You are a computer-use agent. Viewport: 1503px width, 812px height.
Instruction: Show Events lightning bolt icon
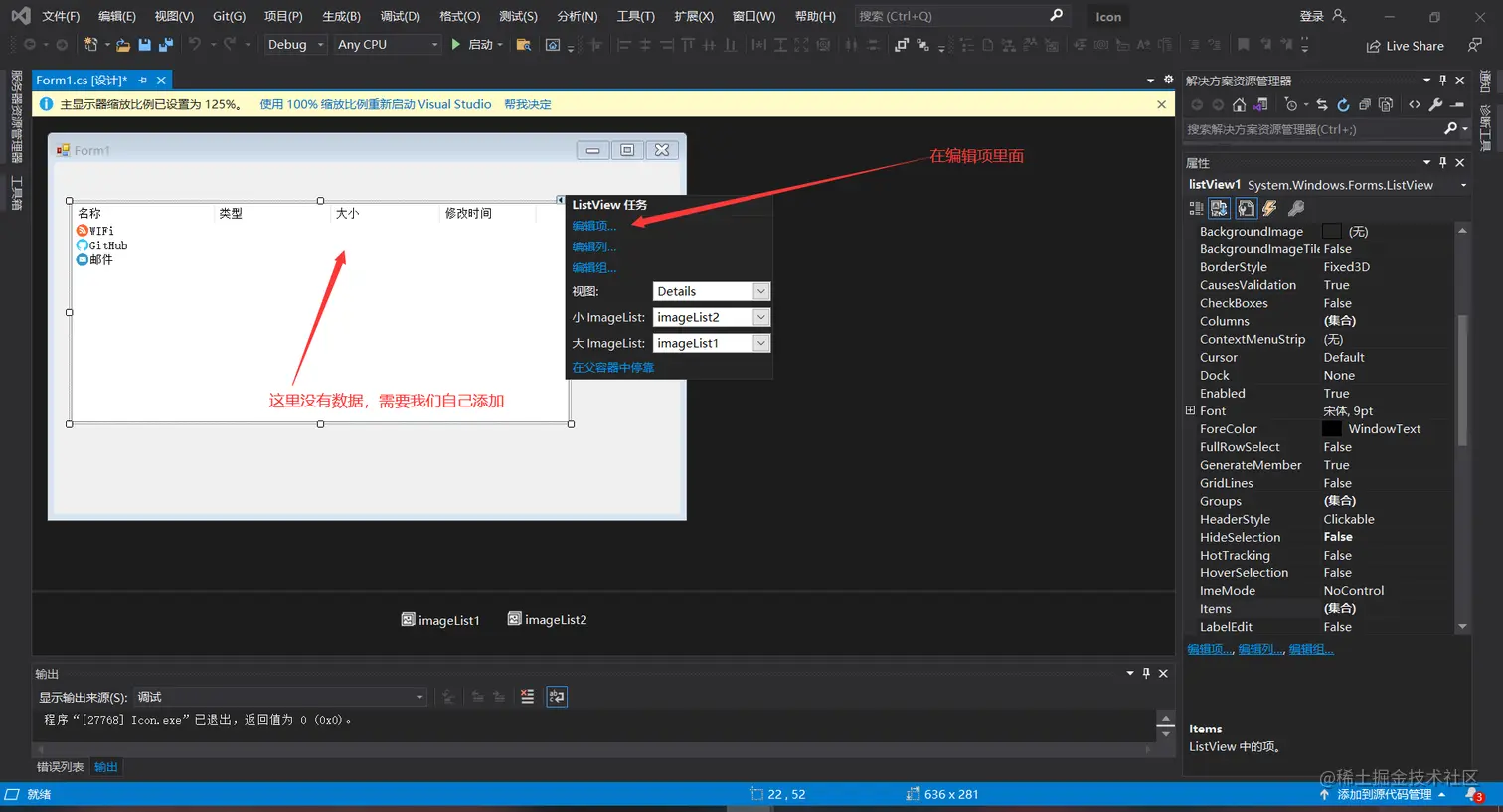pos(1269,208)
